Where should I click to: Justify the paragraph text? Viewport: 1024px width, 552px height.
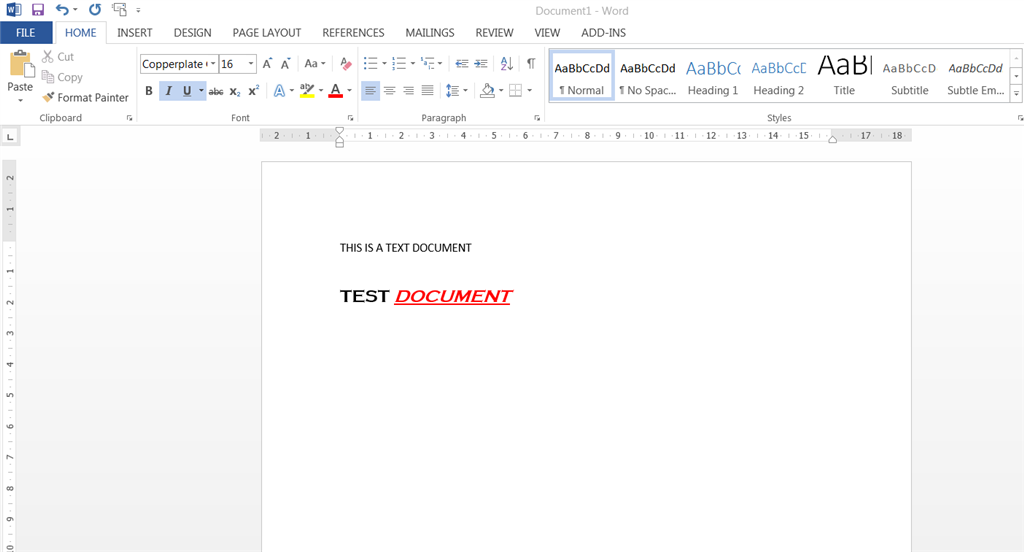(x=427, y=91)
